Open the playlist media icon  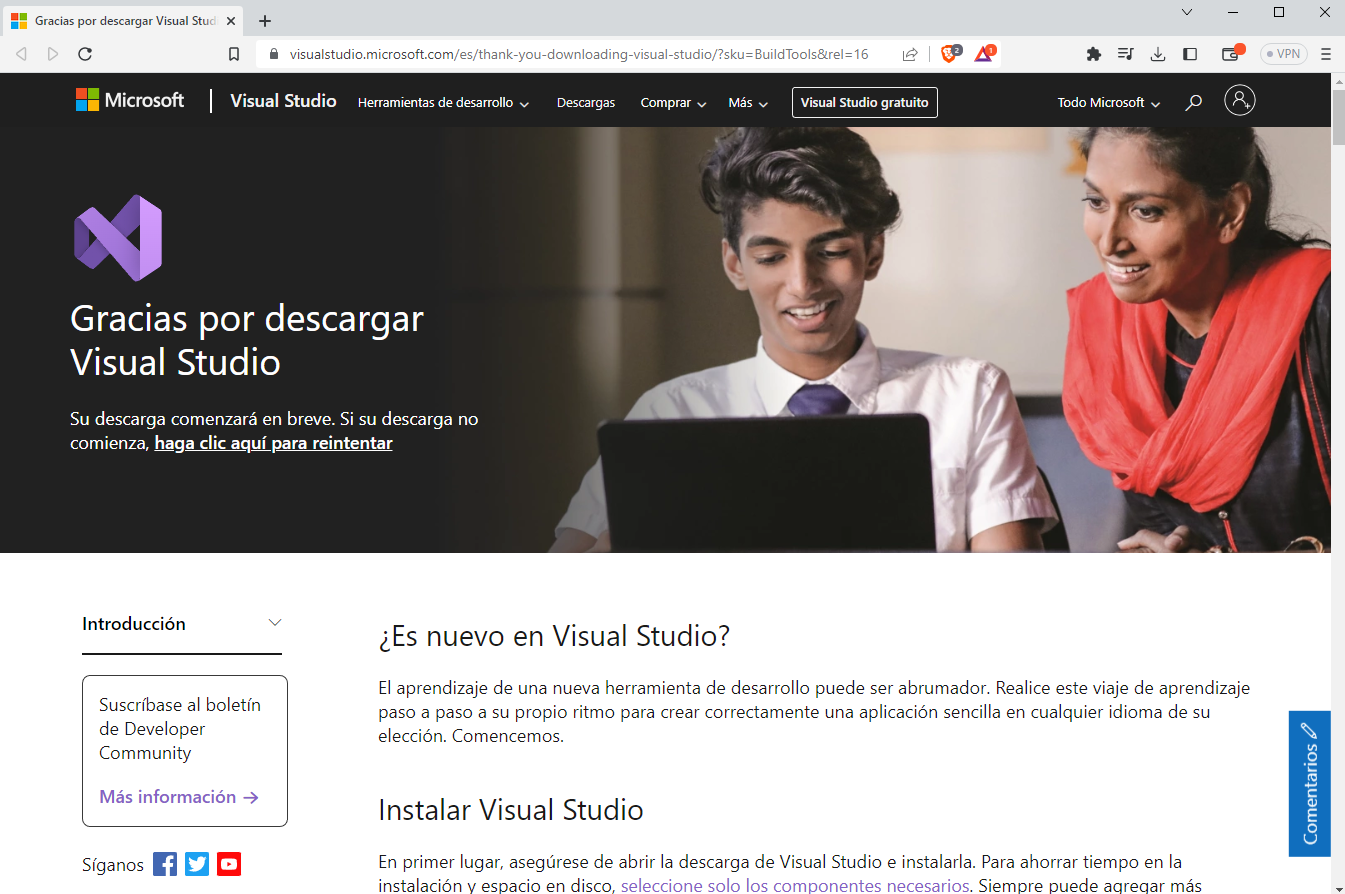[x=1126, y=54]
